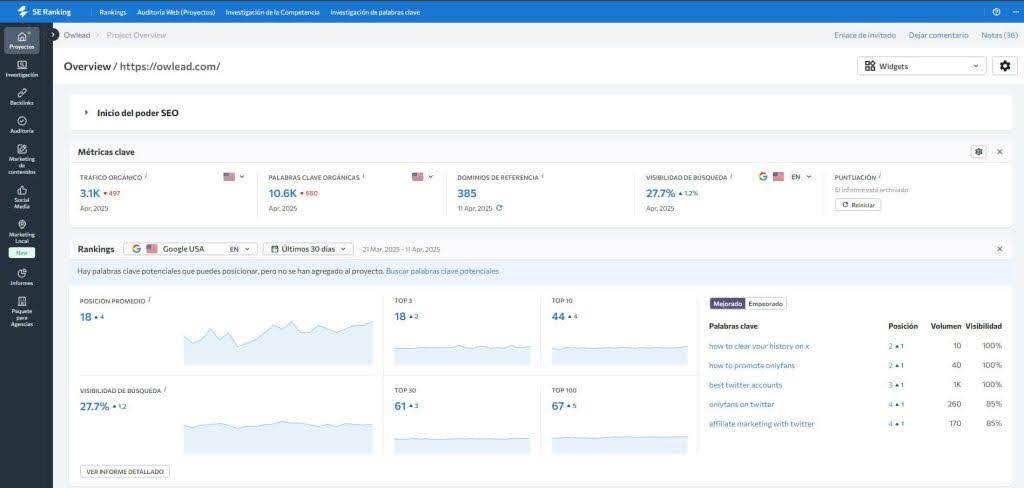
Task: Open the Últimos 30 días date dropdown
Action: click(x=308, y=249)
